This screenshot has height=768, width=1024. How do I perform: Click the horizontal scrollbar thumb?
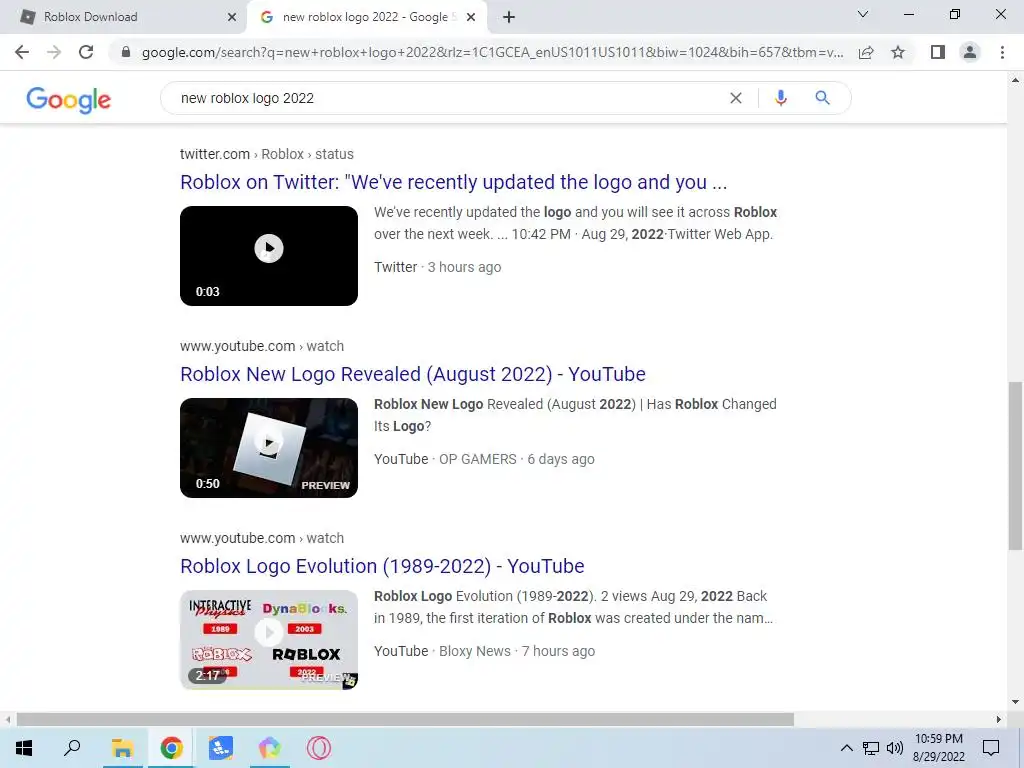pyautogui.click(x=405, y=720)
